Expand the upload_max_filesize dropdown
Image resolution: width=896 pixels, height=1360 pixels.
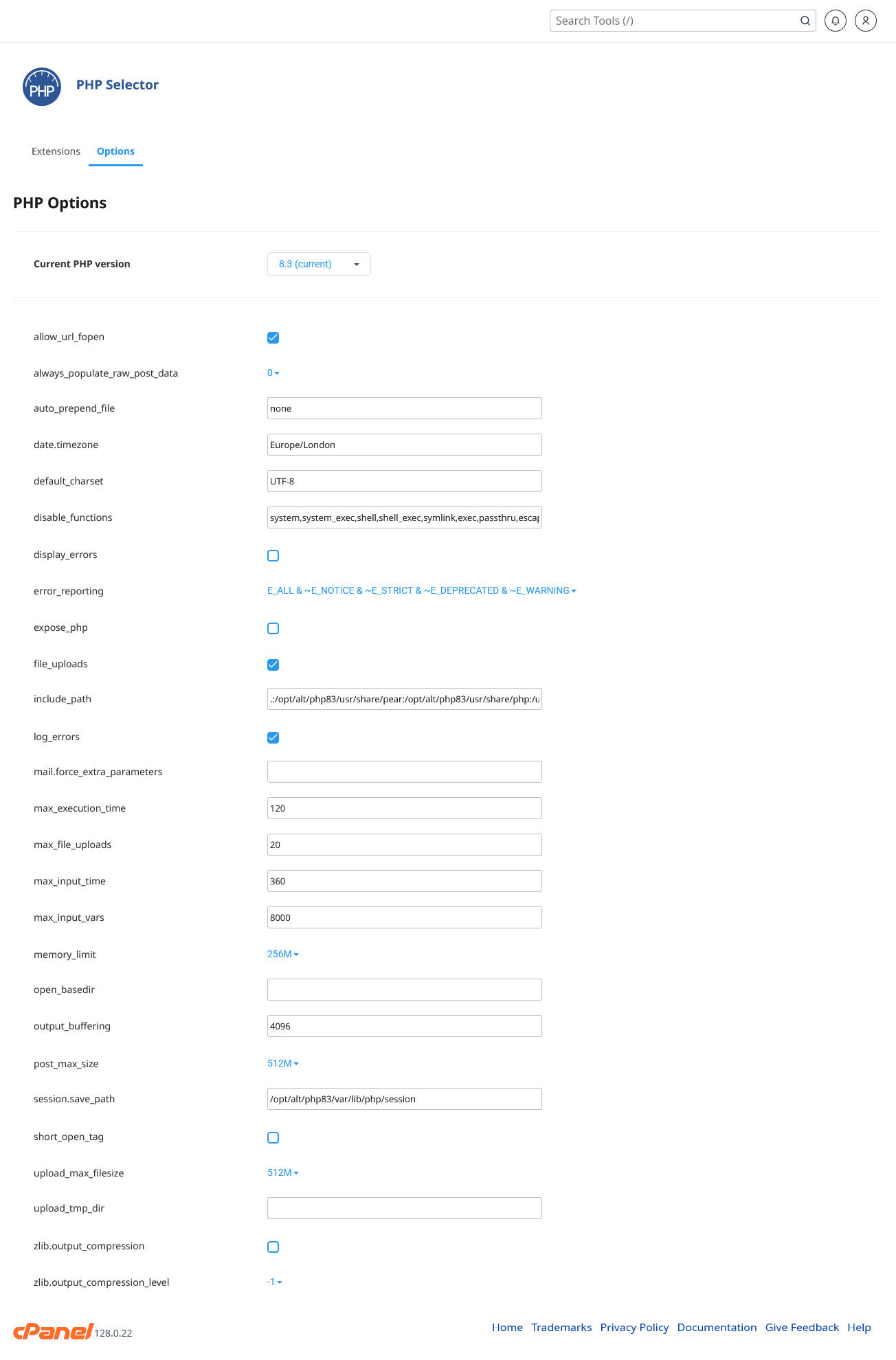[282, 1172]
